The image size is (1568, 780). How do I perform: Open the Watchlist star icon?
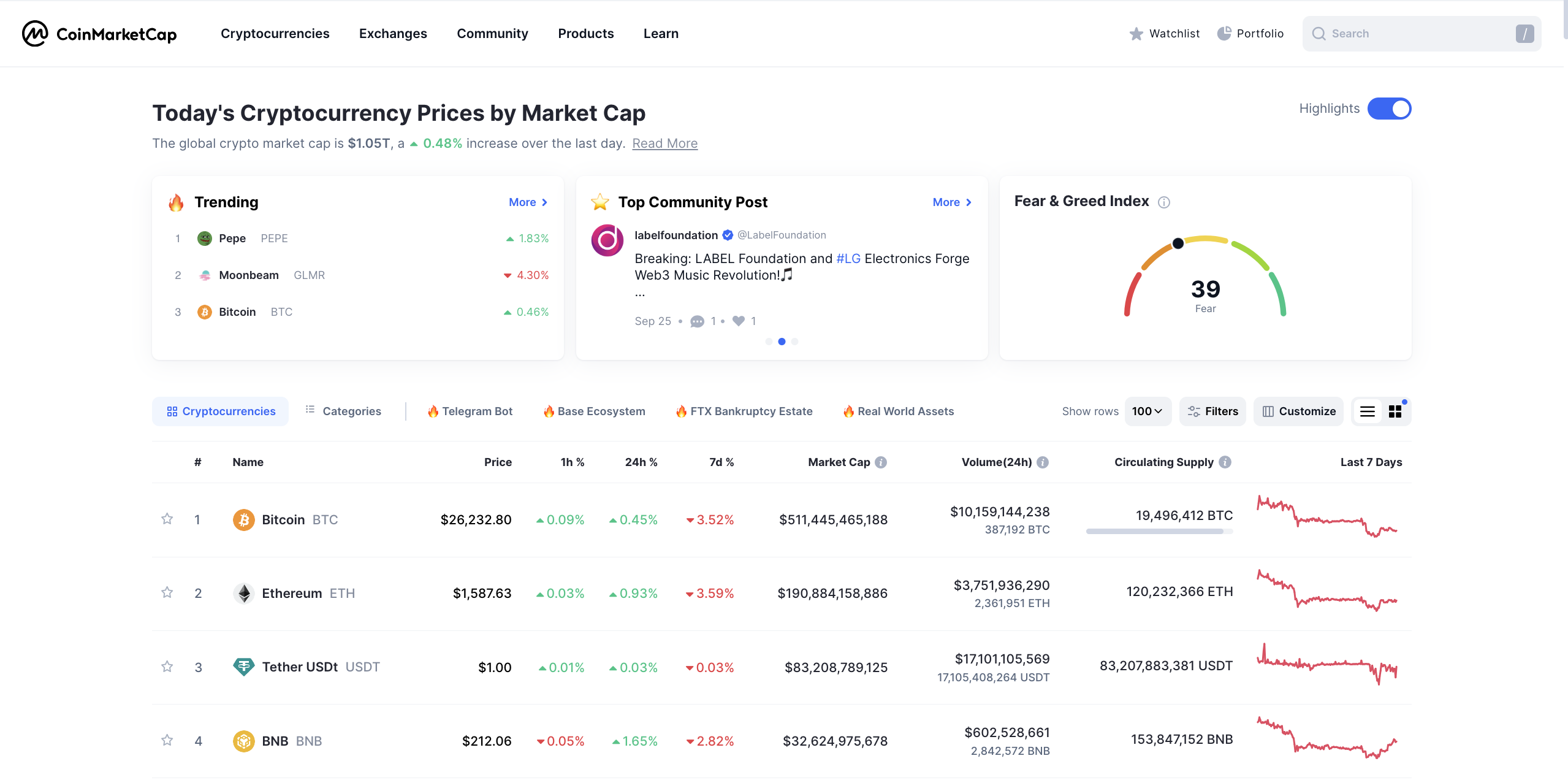tap(1136, 34)
